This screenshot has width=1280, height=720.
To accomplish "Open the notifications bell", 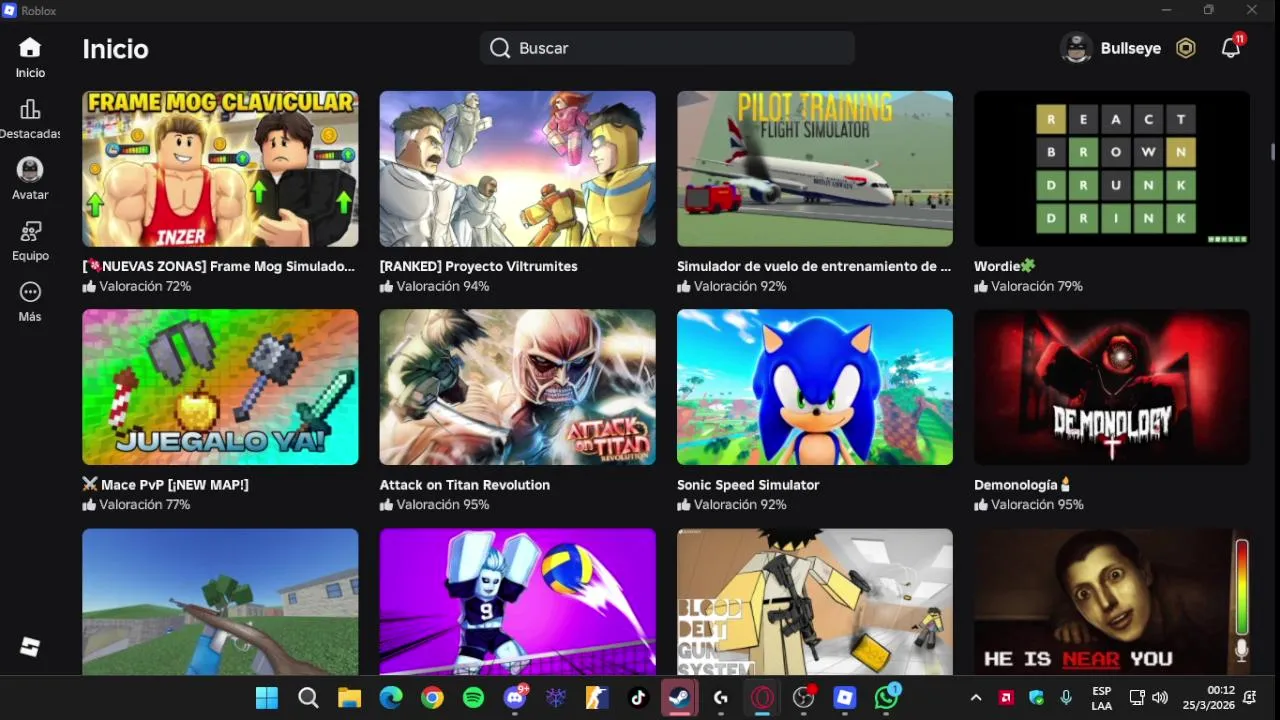I will [1231, 48].
